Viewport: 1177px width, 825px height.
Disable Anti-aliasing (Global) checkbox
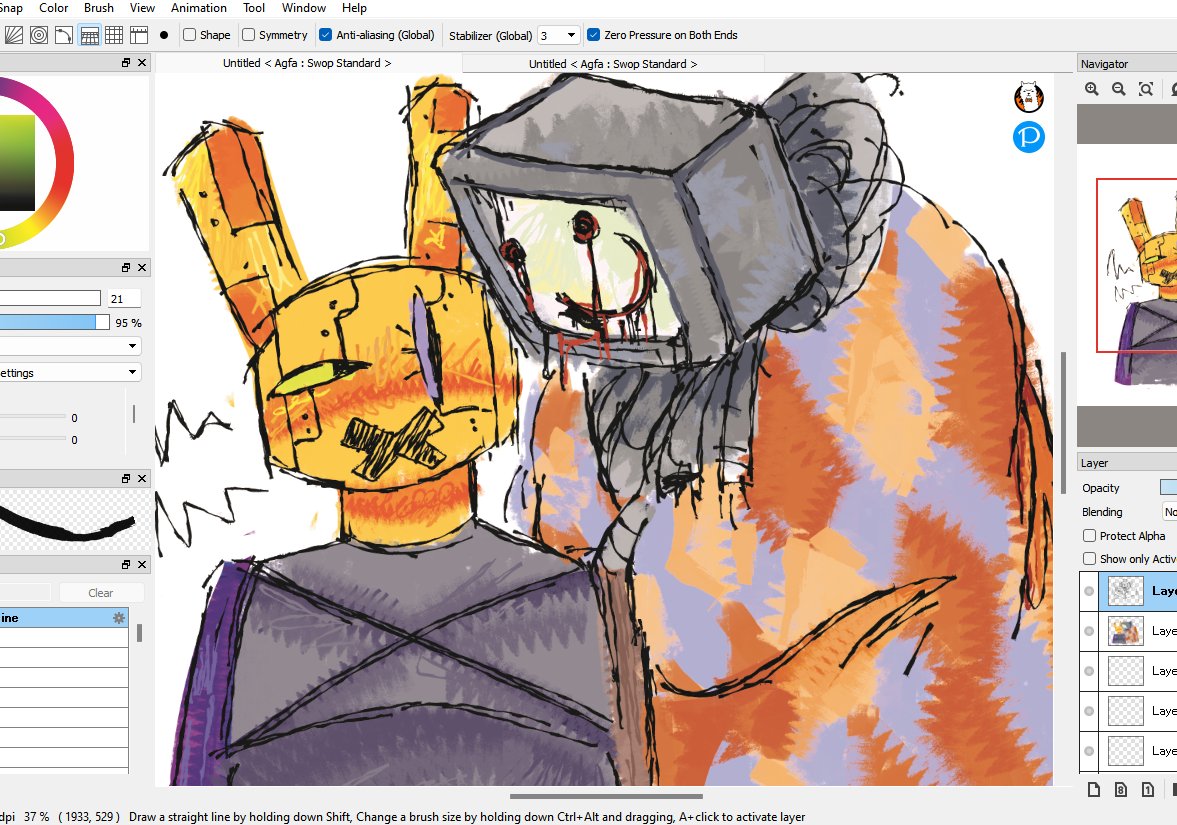326,35
